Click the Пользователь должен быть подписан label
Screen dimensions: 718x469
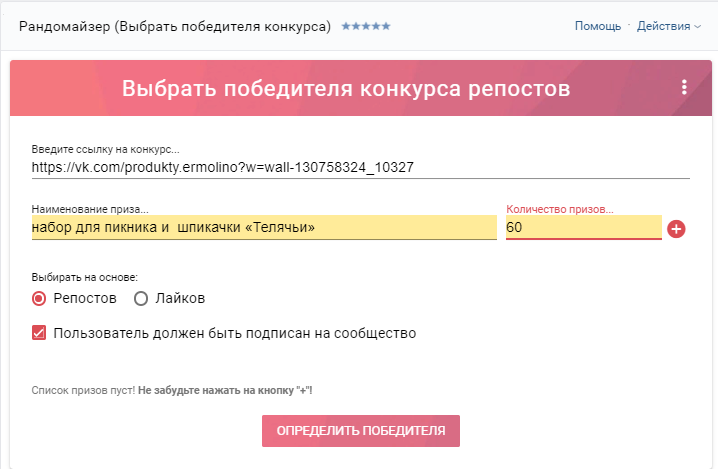pyautogui.click(x=234, y=333)
